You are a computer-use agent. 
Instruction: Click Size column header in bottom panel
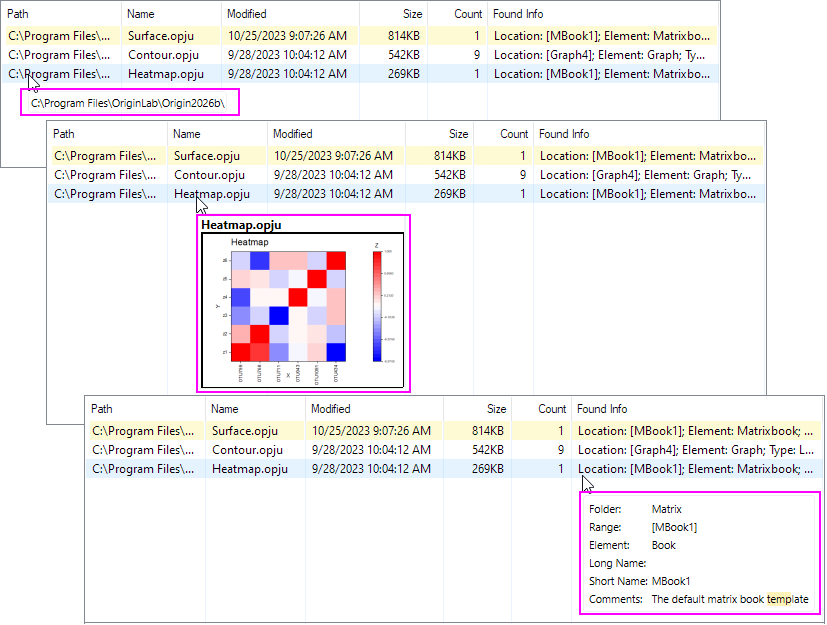496,409
